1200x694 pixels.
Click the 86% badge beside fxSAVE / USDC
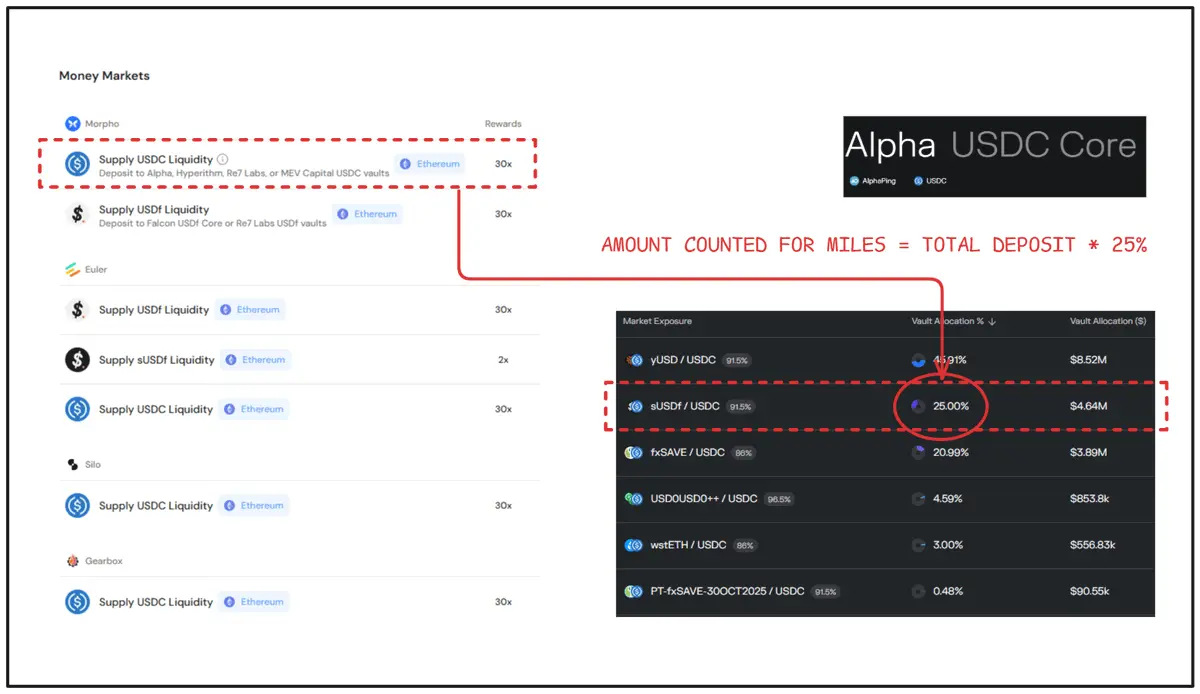pyautogui.click(x=744, y=453)
